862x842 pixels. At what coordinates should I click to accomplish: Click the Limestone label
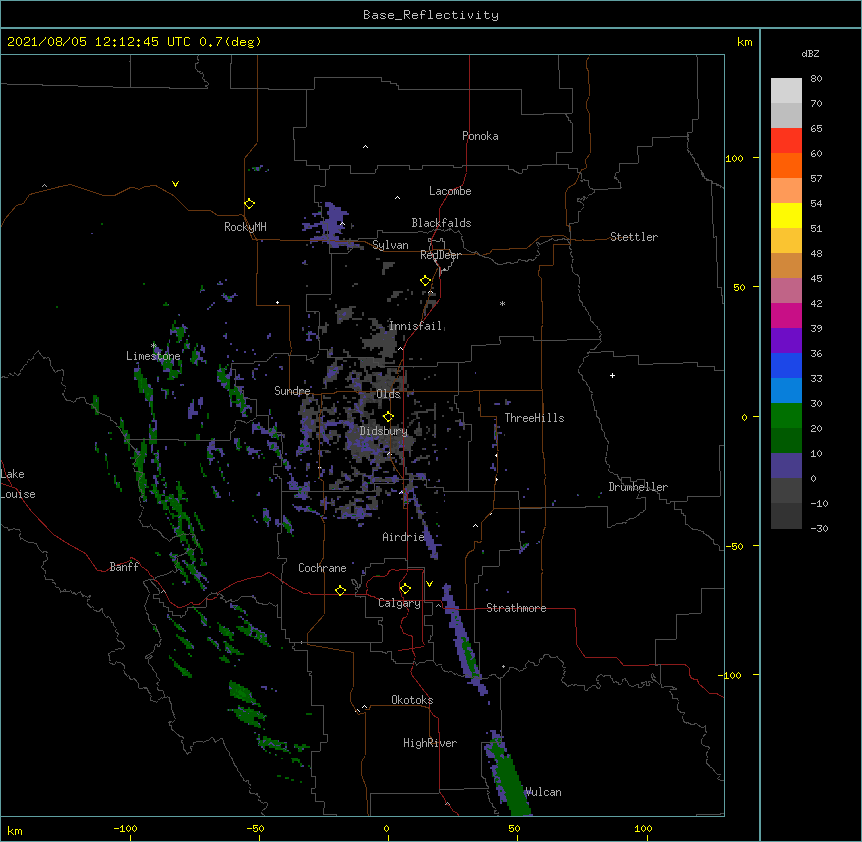[x=153, y=356]
